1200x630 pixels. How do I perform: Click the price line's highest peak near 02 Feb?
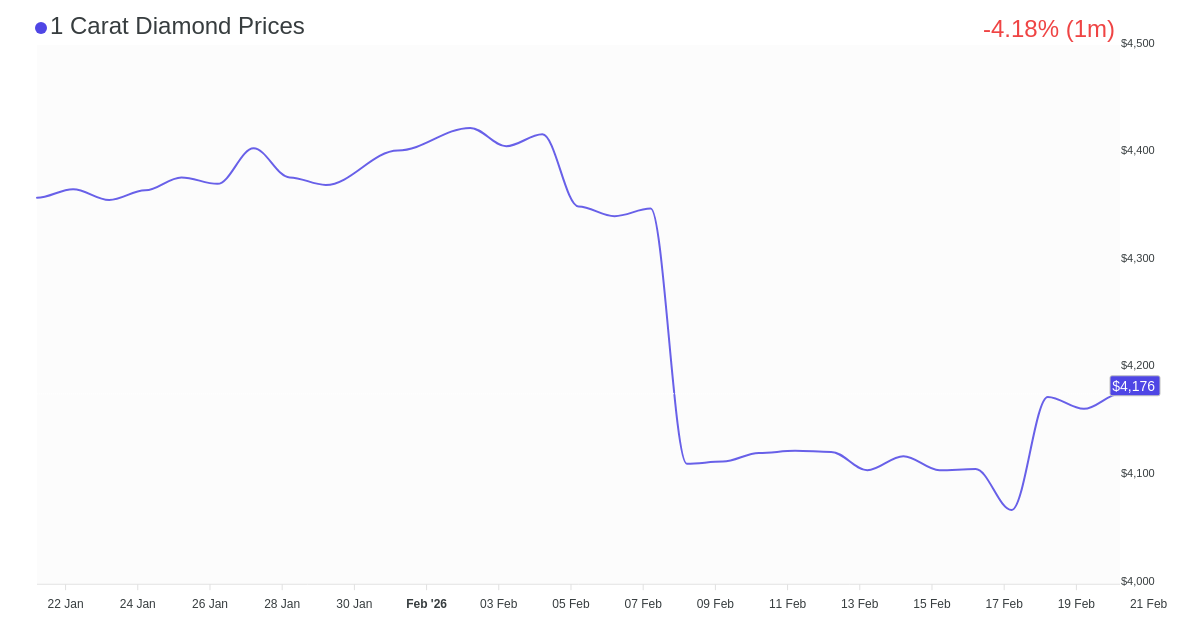point(469,128)
